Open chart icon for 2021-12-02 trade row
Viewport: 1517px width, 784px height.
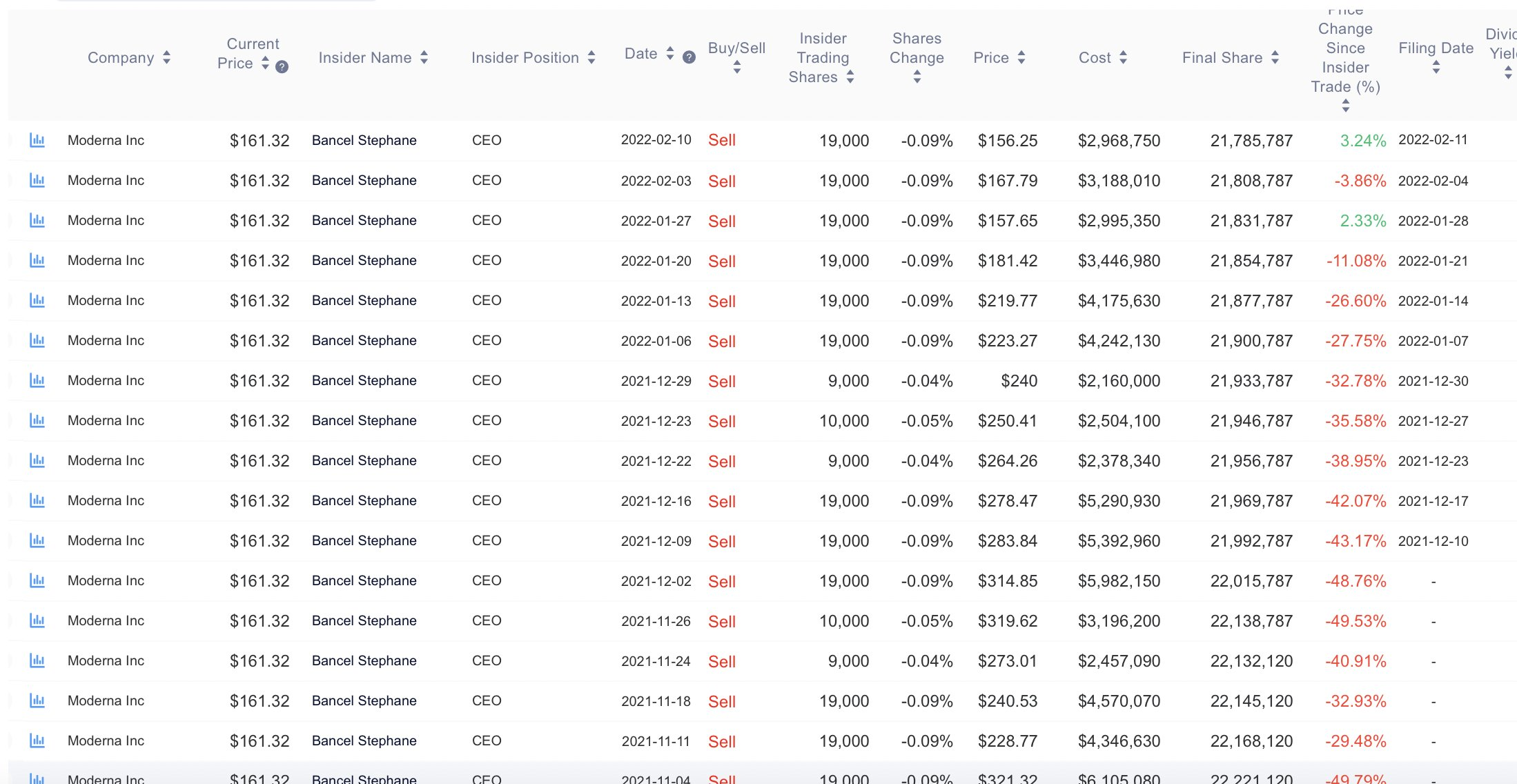(x=37, y=581)
